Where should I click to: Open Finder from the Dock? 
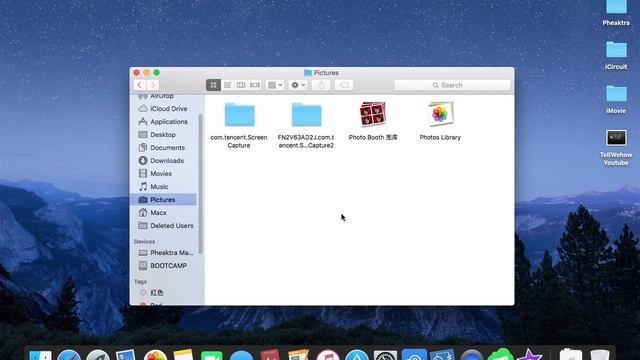[x=40, y=355]
